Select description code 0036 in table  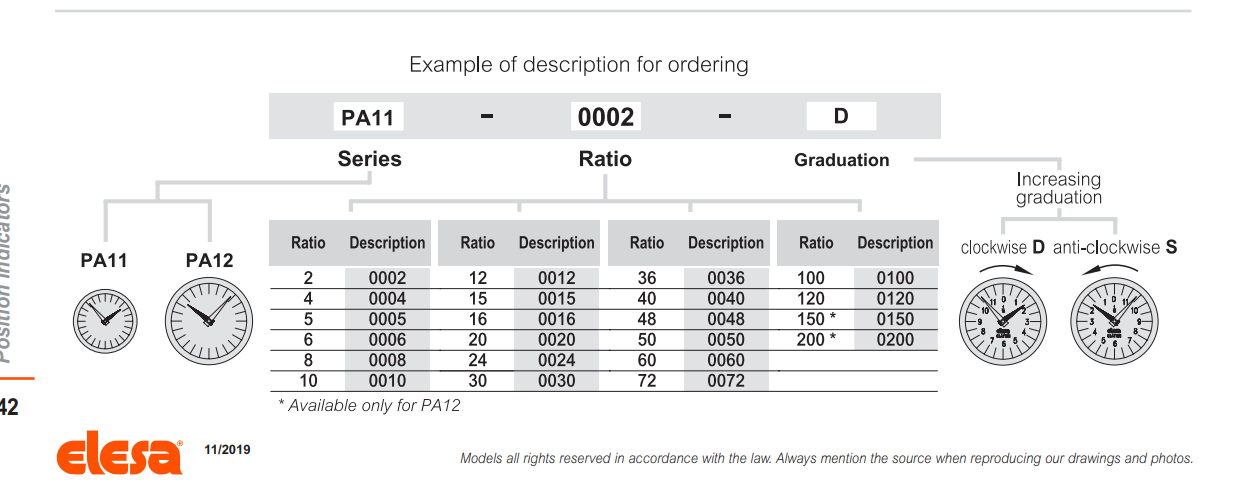[x=726, y=278]
